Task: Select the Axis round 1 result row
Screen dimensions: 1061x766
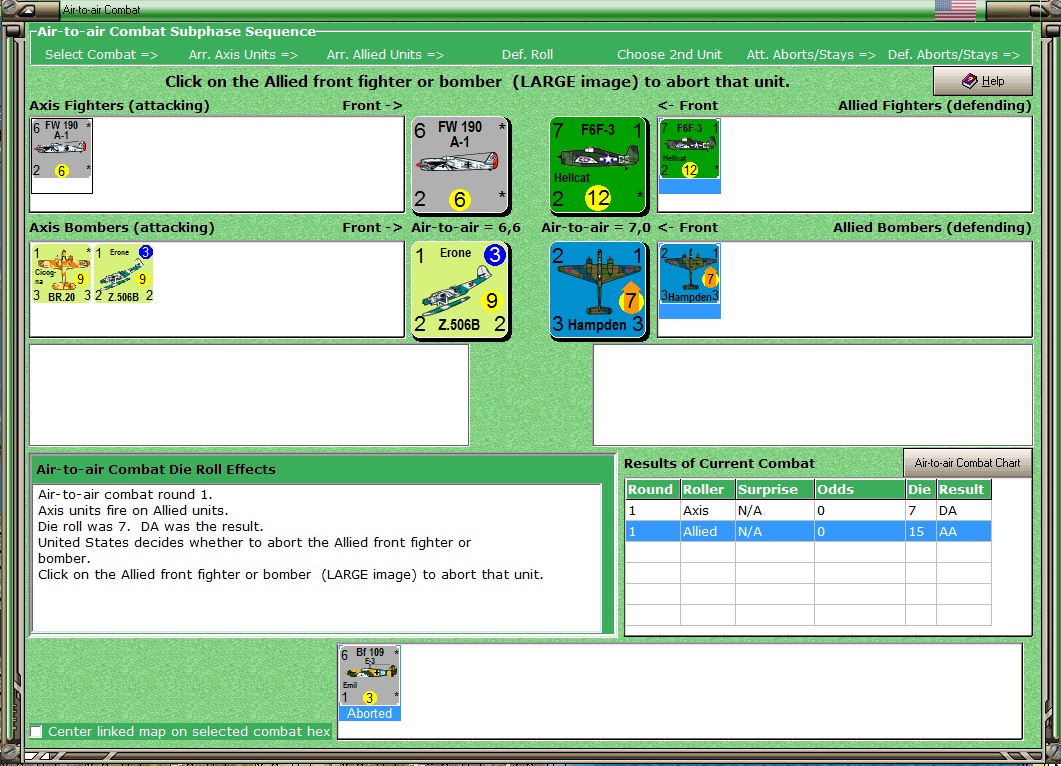Action: point(809,511)
